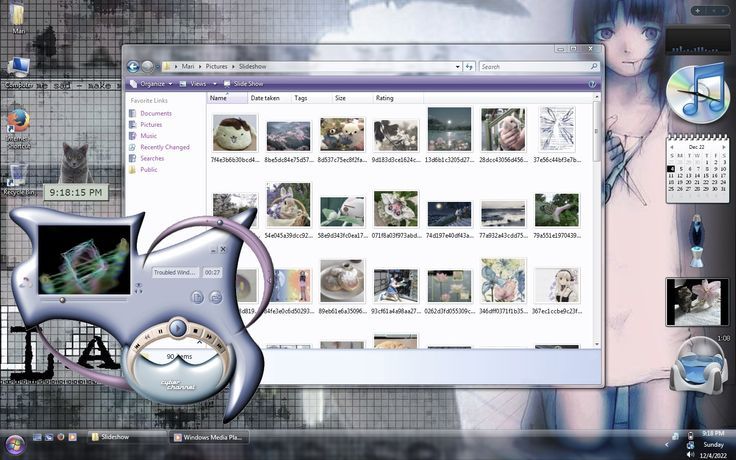Expand the Organize dropdown menu

click(x=154, y=84)
